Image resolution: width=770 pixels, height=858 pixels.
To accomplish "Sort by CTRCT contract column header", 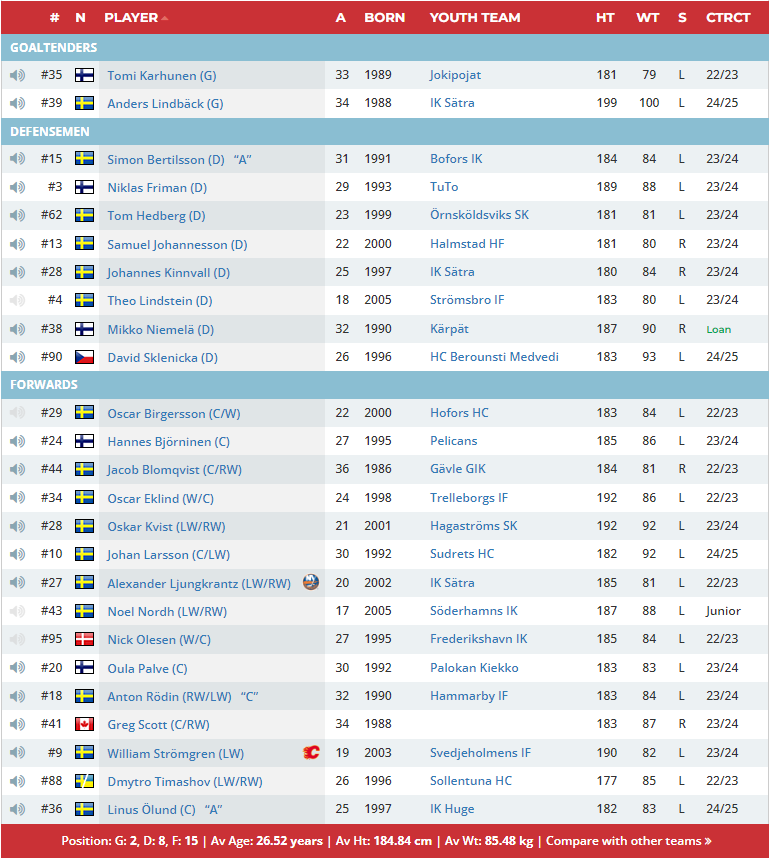I will [727, 18].
